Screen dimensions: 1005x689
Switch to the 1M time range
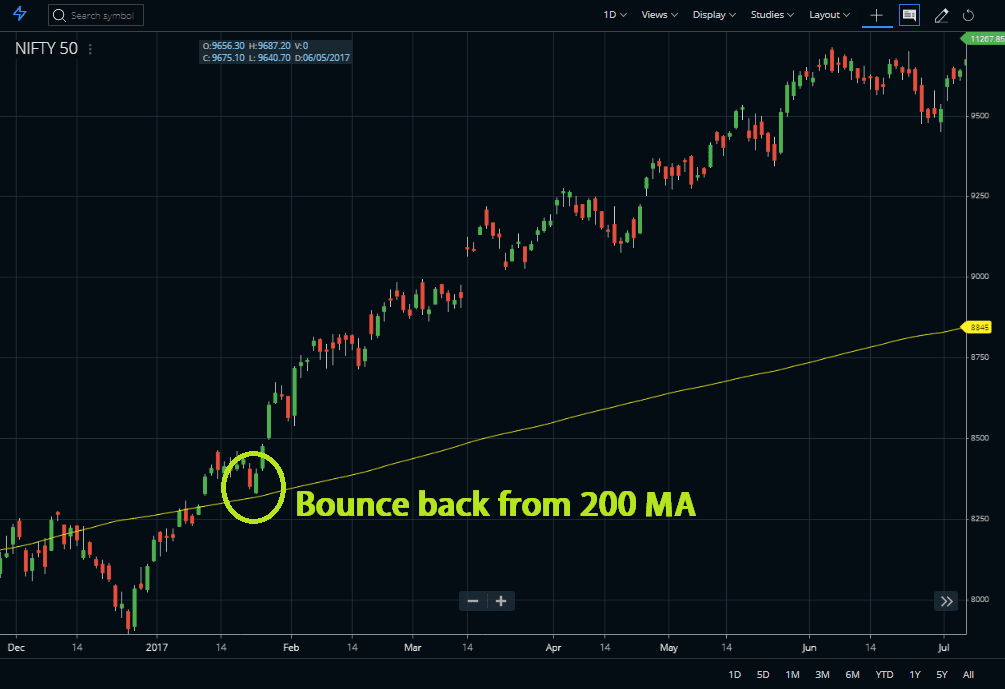click(x=792, y=674)
